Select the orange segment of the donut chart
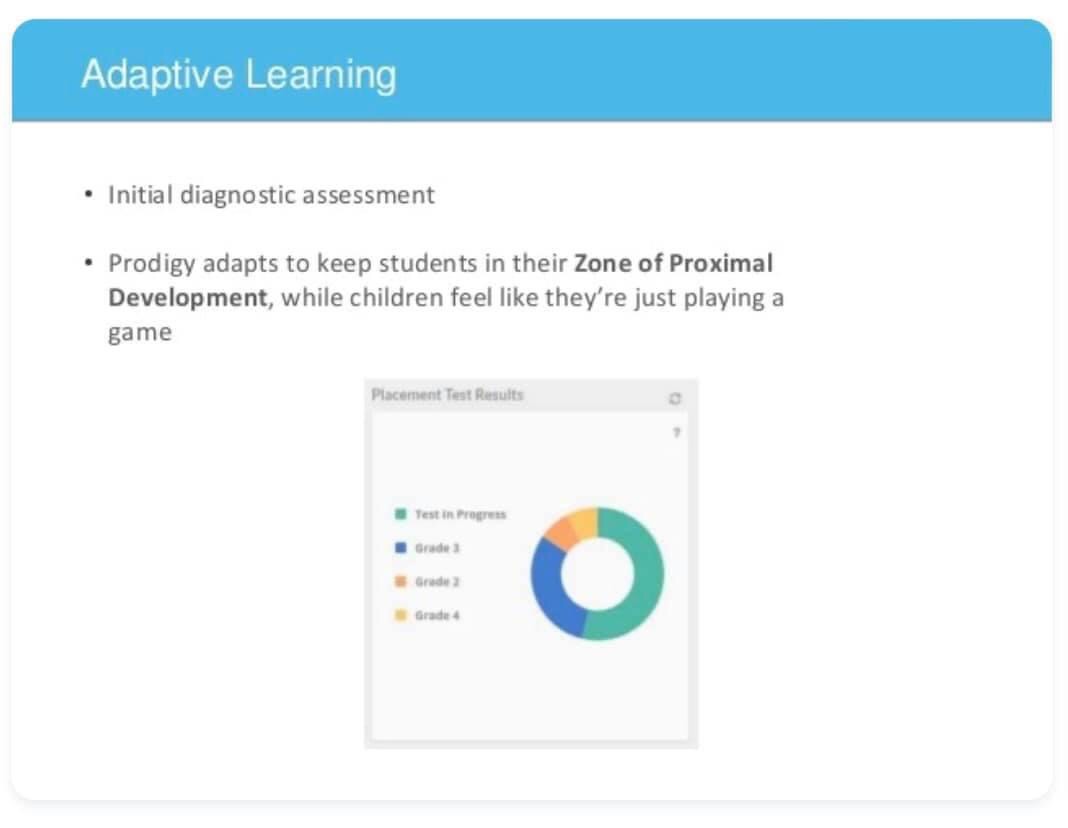 pyautogui.click(x=561, y=532)
